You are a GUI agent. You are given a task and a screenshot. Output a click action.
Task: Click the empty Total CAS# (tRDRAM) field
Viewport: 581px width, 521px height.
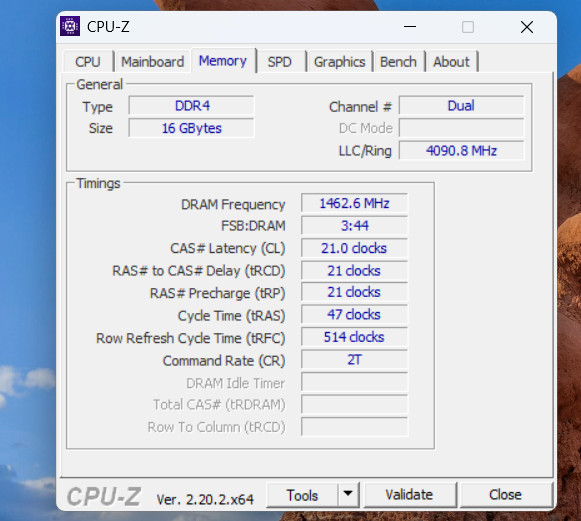point(354,405)
